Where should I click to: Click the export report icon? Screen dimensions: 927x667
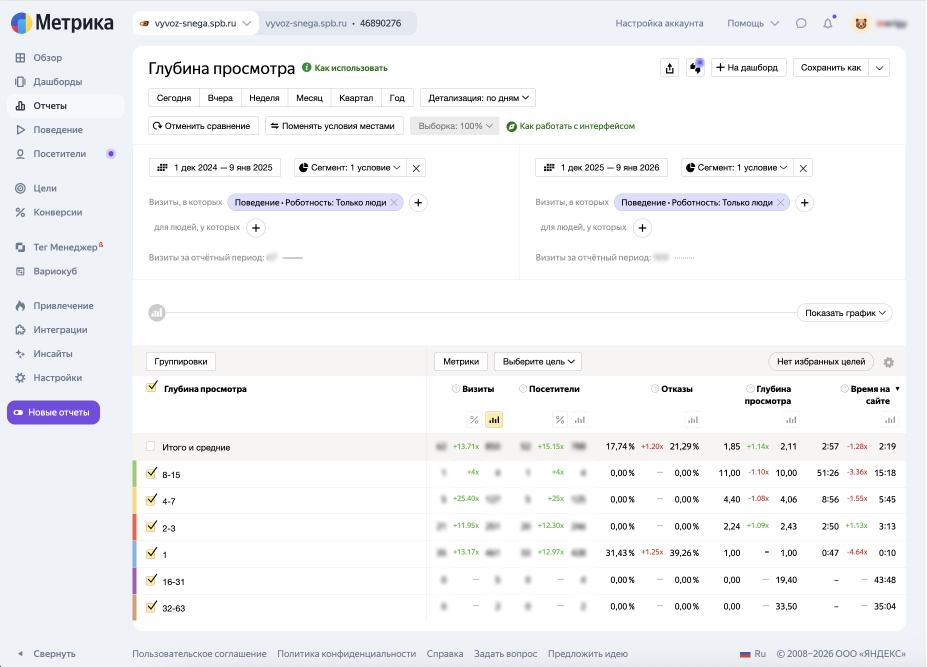tap(670, 68)
